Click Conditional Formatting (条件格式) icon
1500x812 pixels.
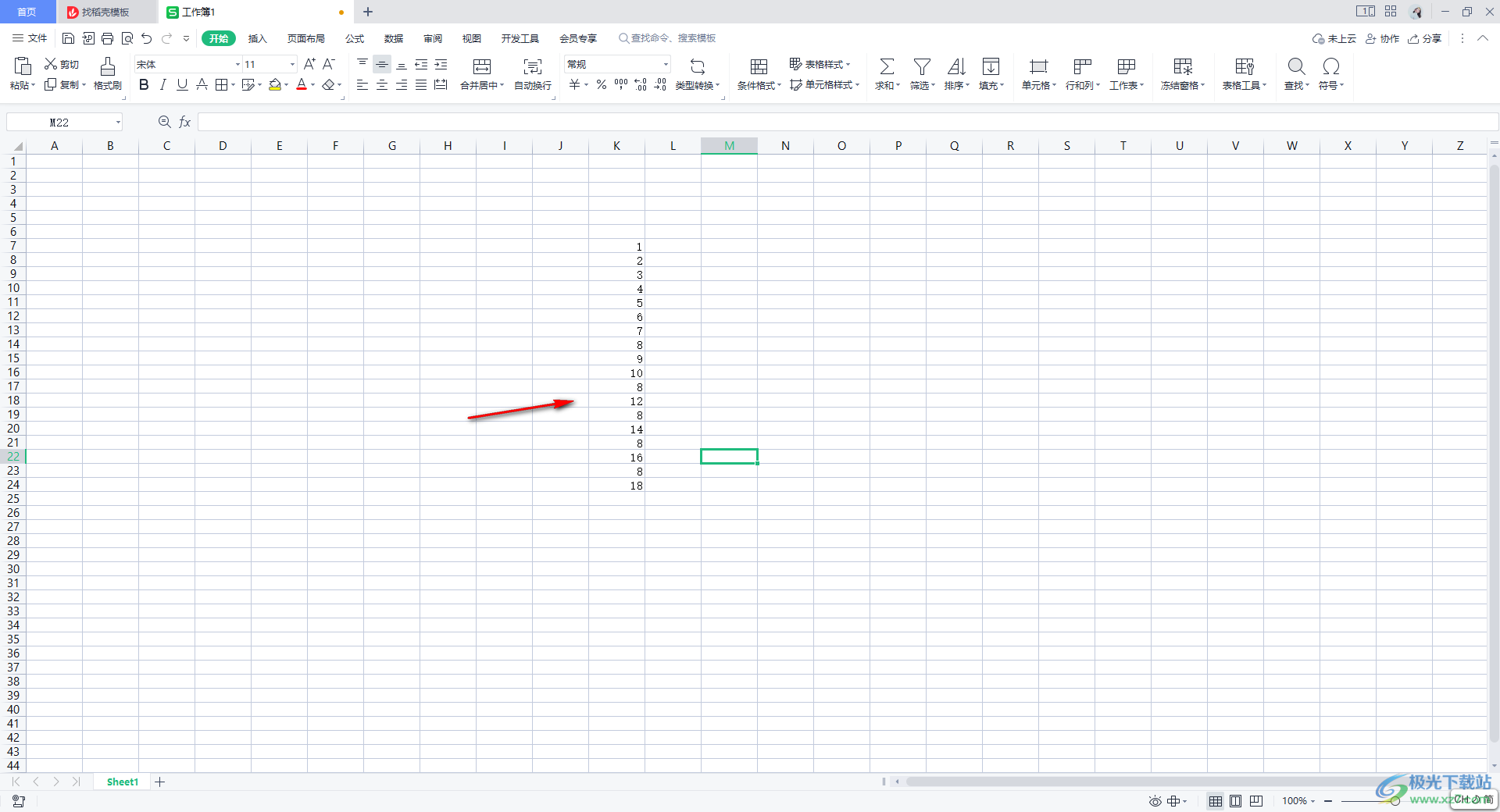pos(759,66)
